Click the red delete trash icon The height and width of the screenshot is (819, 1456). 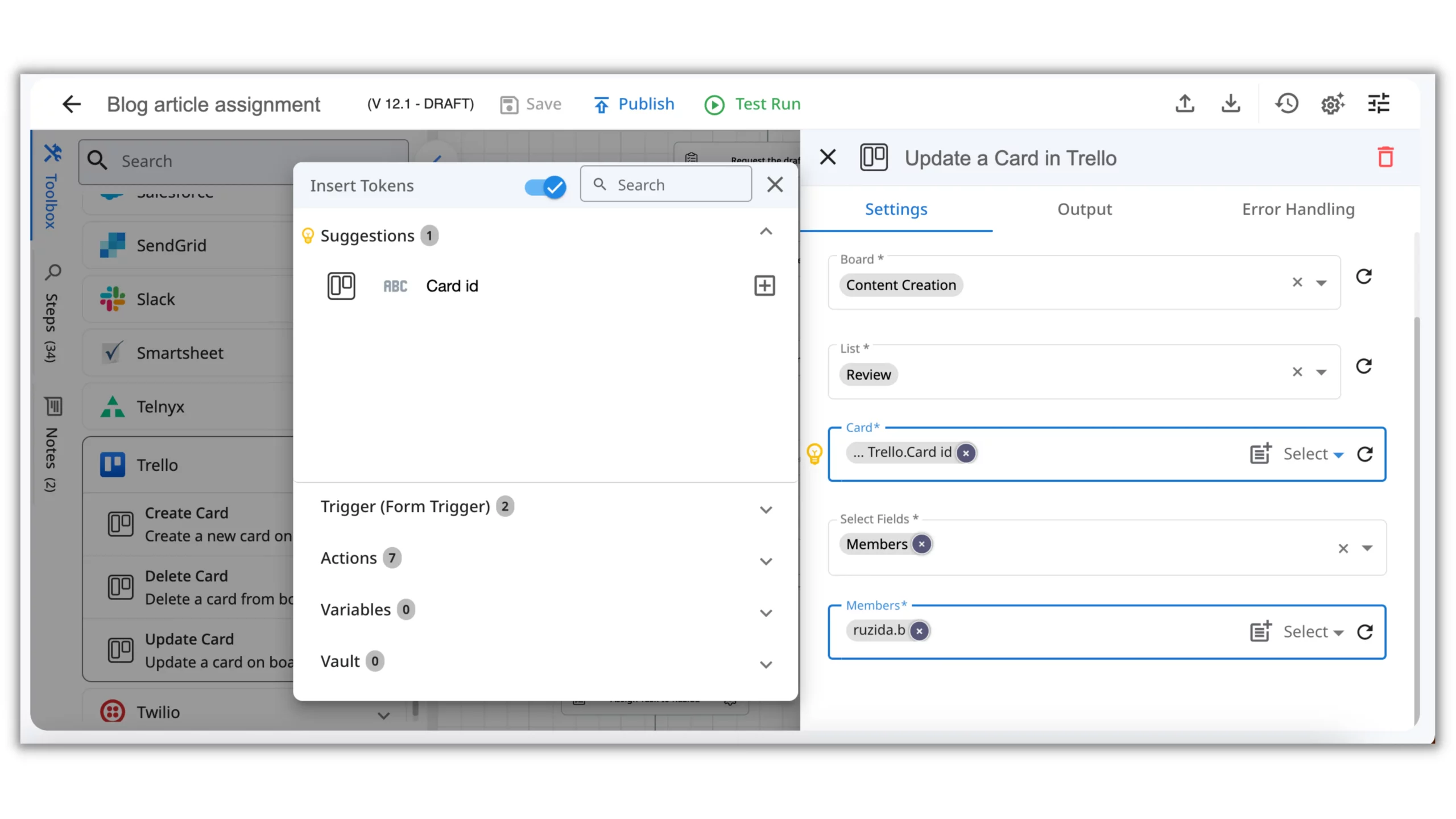click(1385, 158)
